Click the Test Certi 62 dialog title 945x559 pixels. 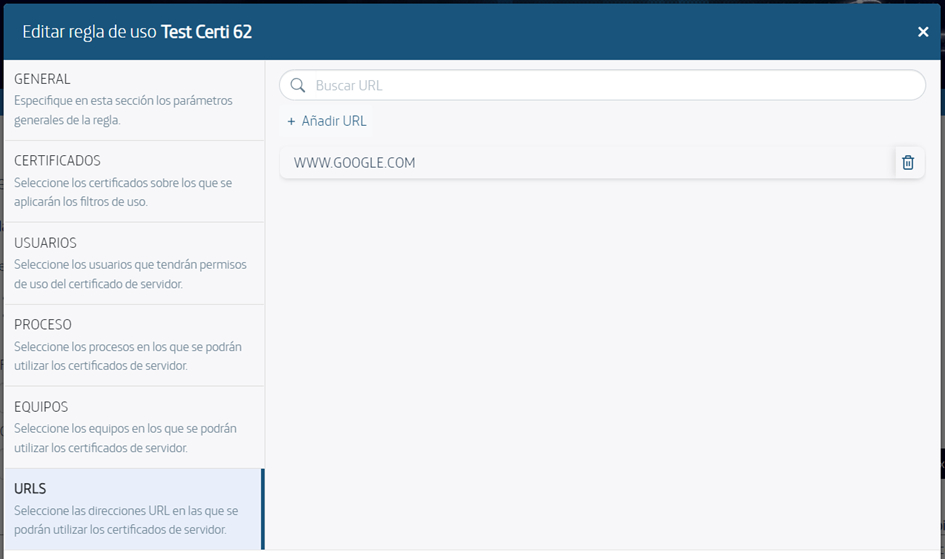[x=206, y=32]
